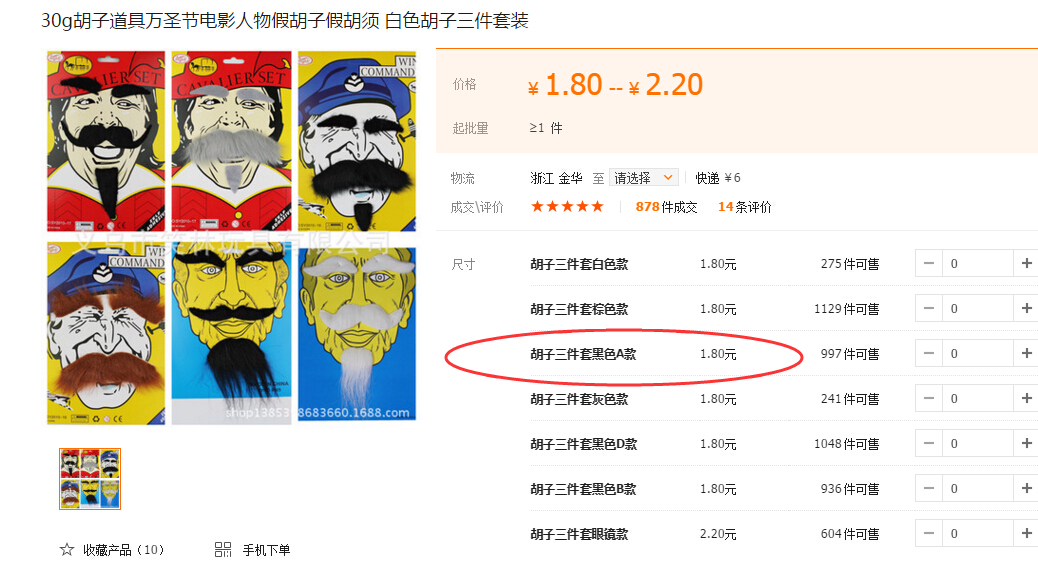Open the 878件成交 sales records

point(666,207)
